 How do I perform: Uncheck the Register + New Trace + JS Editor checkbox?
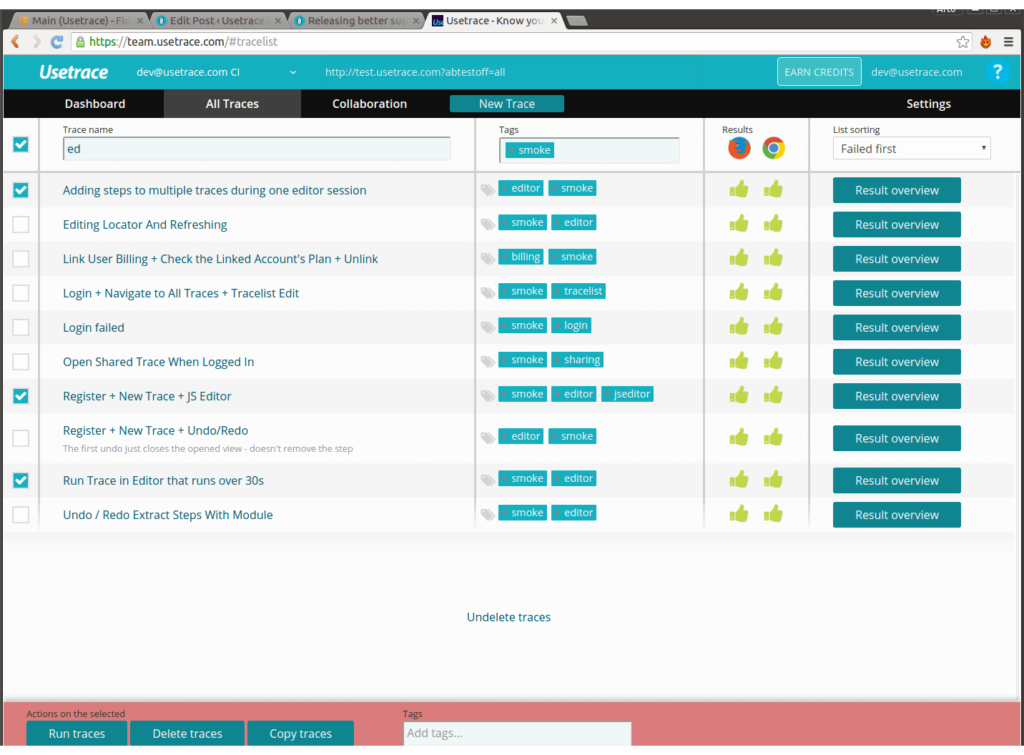coord(21,396)
